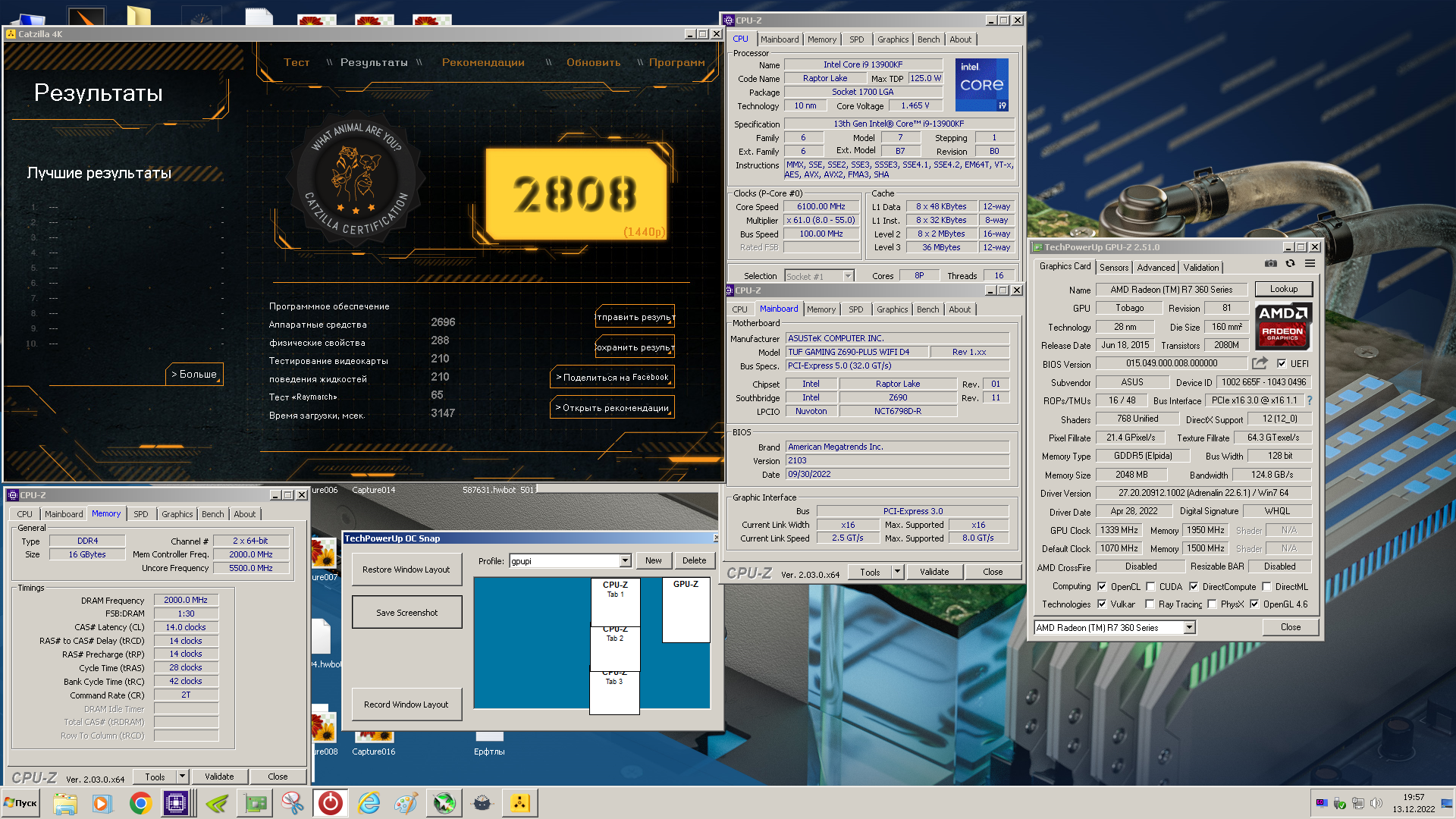Image resolution: width=1456 pixels, height=819 pixels.
Task: Click the volume speaker icon in the system tray
Action: pos(1376,803)
